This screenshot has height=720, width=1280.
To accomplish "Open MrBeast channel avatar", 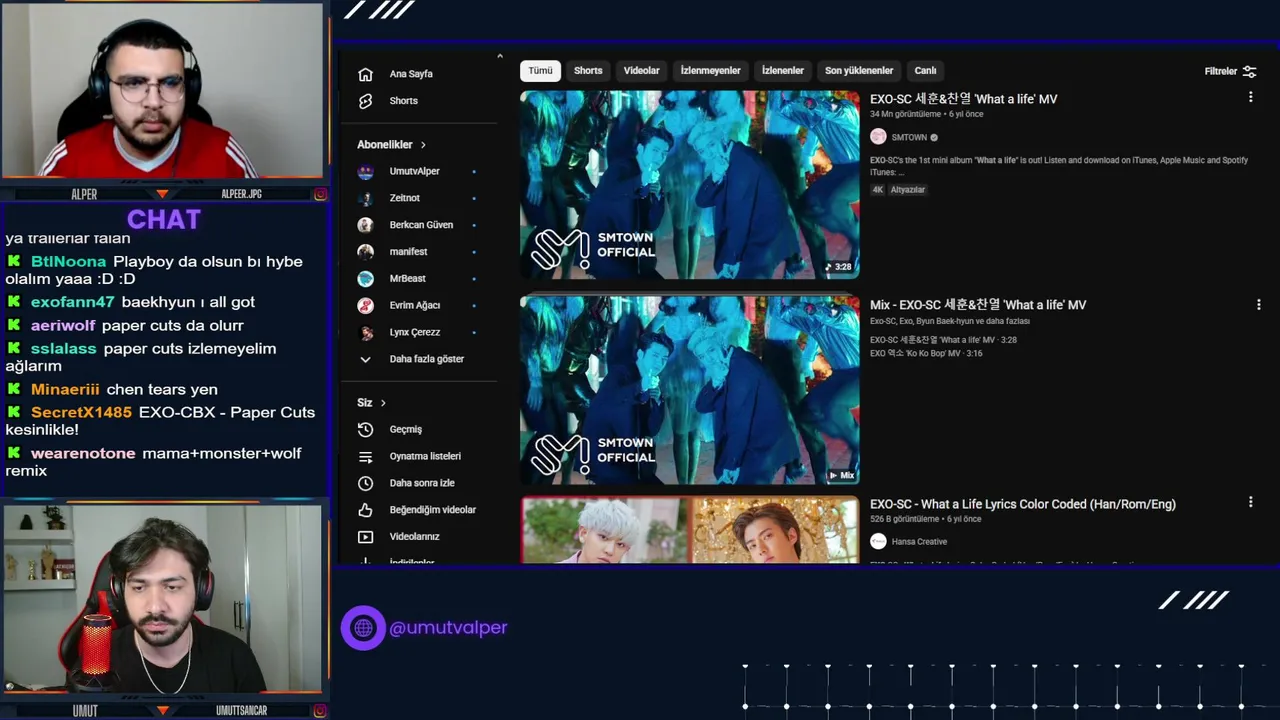I will [x=365, y=278].
